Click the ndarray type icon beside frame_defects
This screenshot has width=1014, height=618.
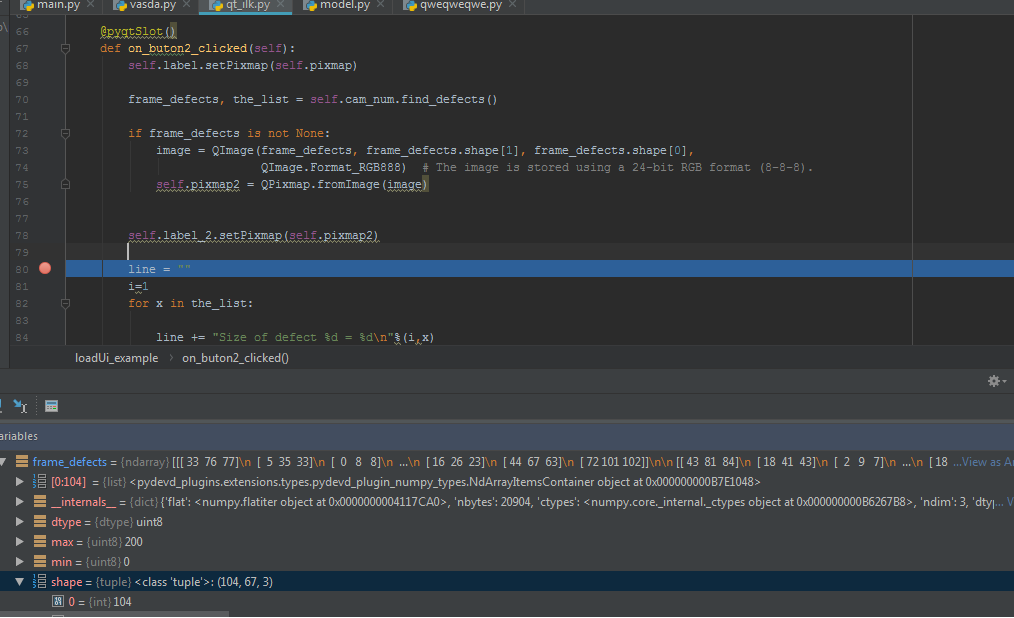coord(22,462)
